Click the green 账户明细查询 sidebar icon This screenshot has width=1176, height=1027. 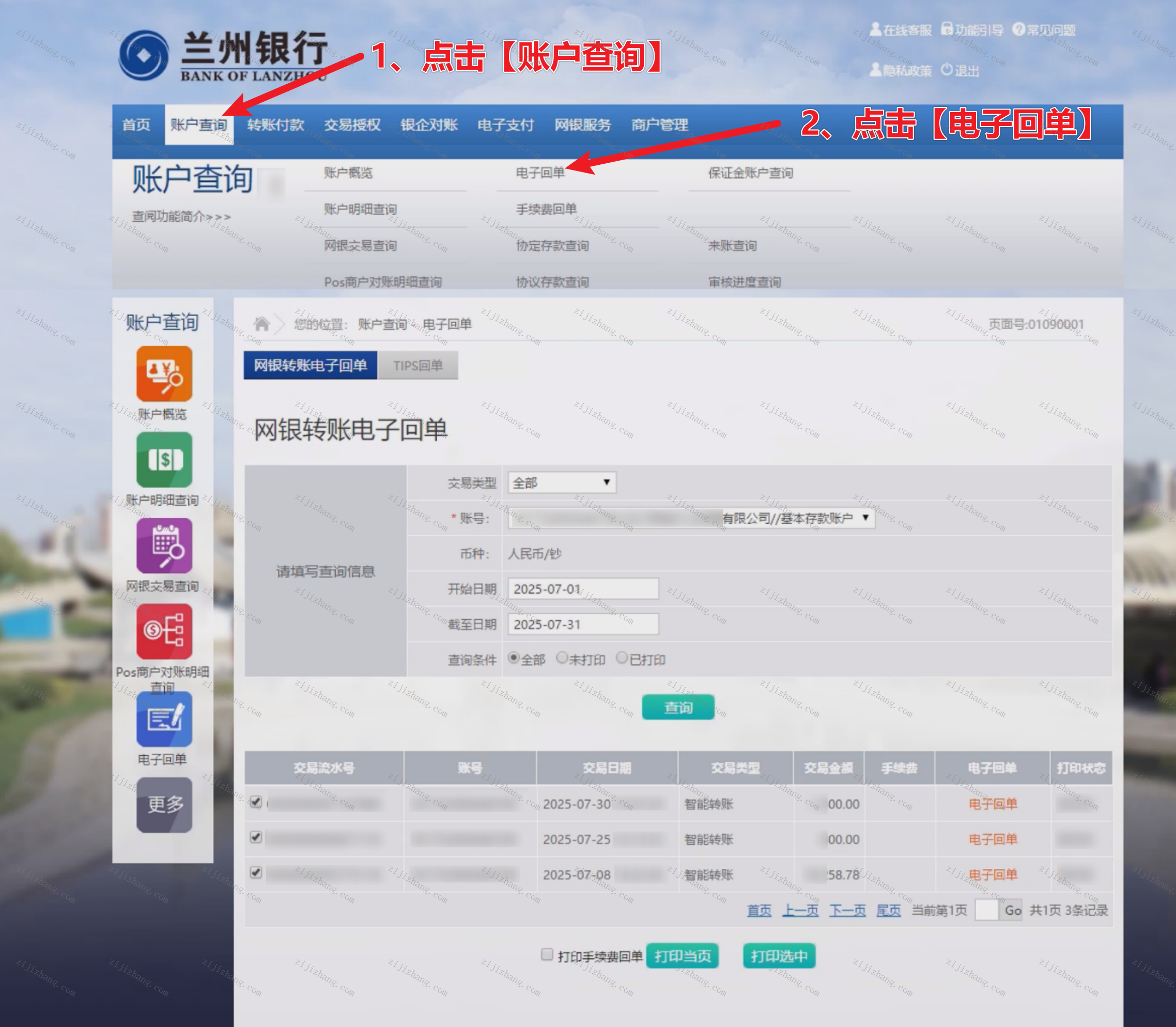pyautogui.click(x=164, y=460)
